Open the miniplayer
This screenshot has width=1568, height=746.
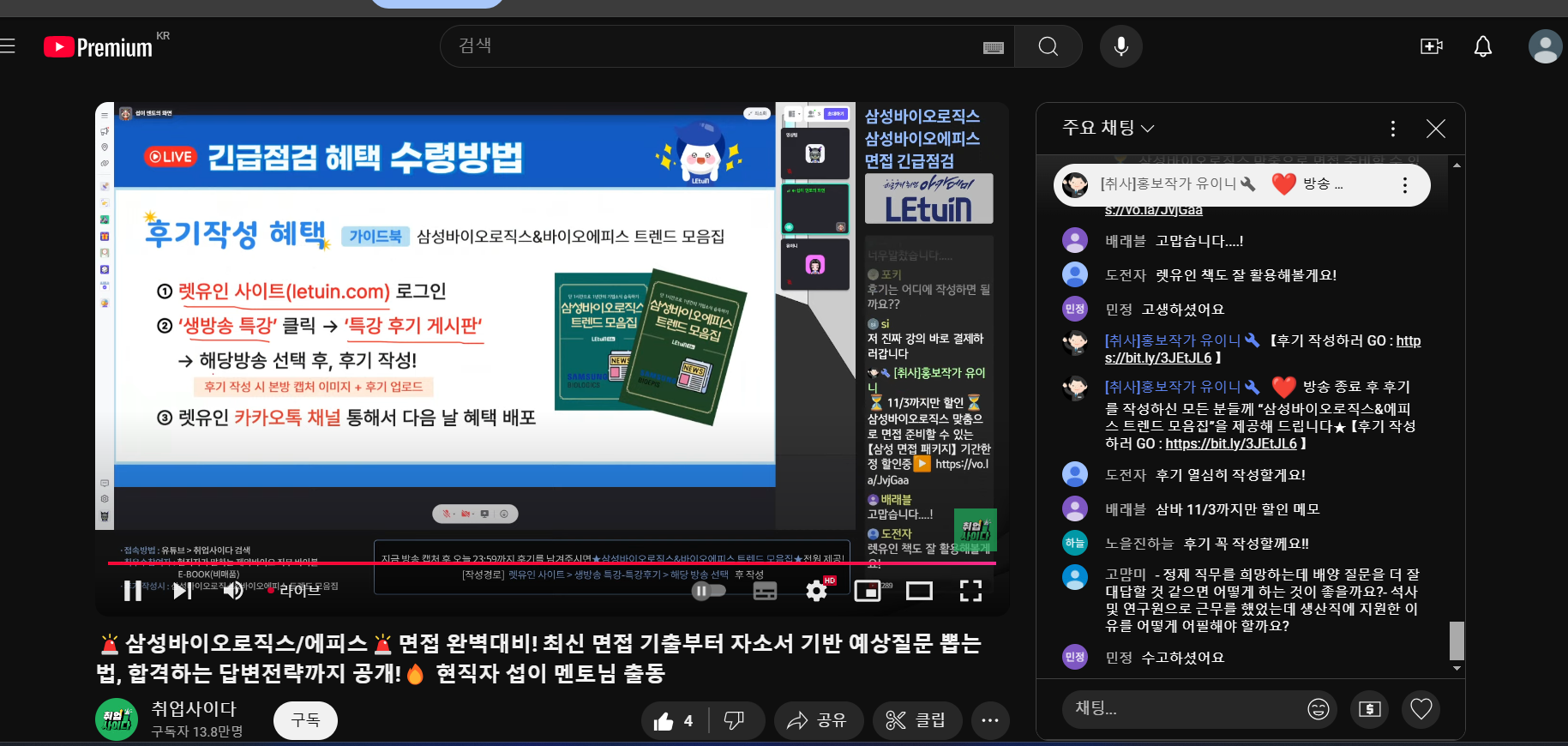click(x=868, y=591)
